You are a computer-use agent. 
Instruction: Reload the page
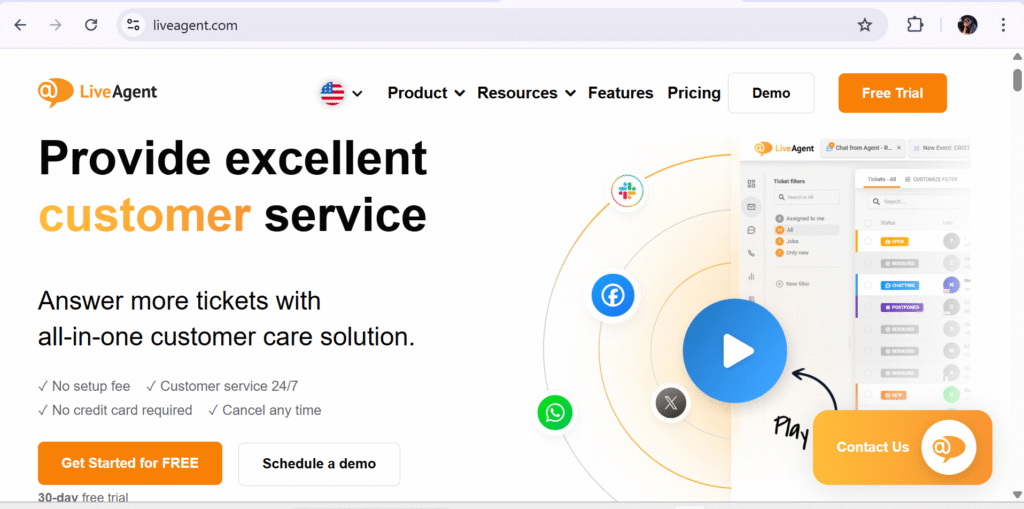[91, 25]
